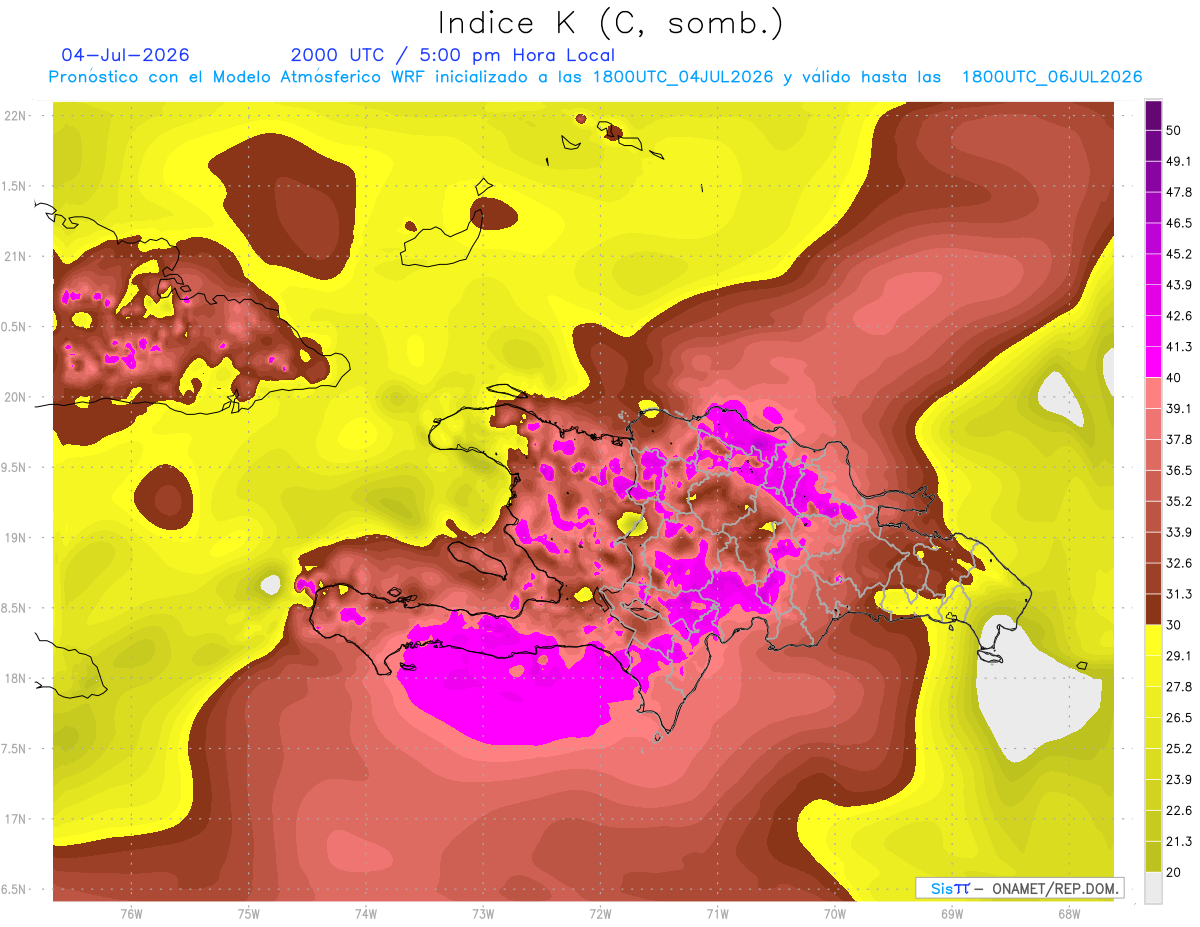Click the colorbar value "25.2"
Screen dimensions: 1200x927
coord(1180,749)
